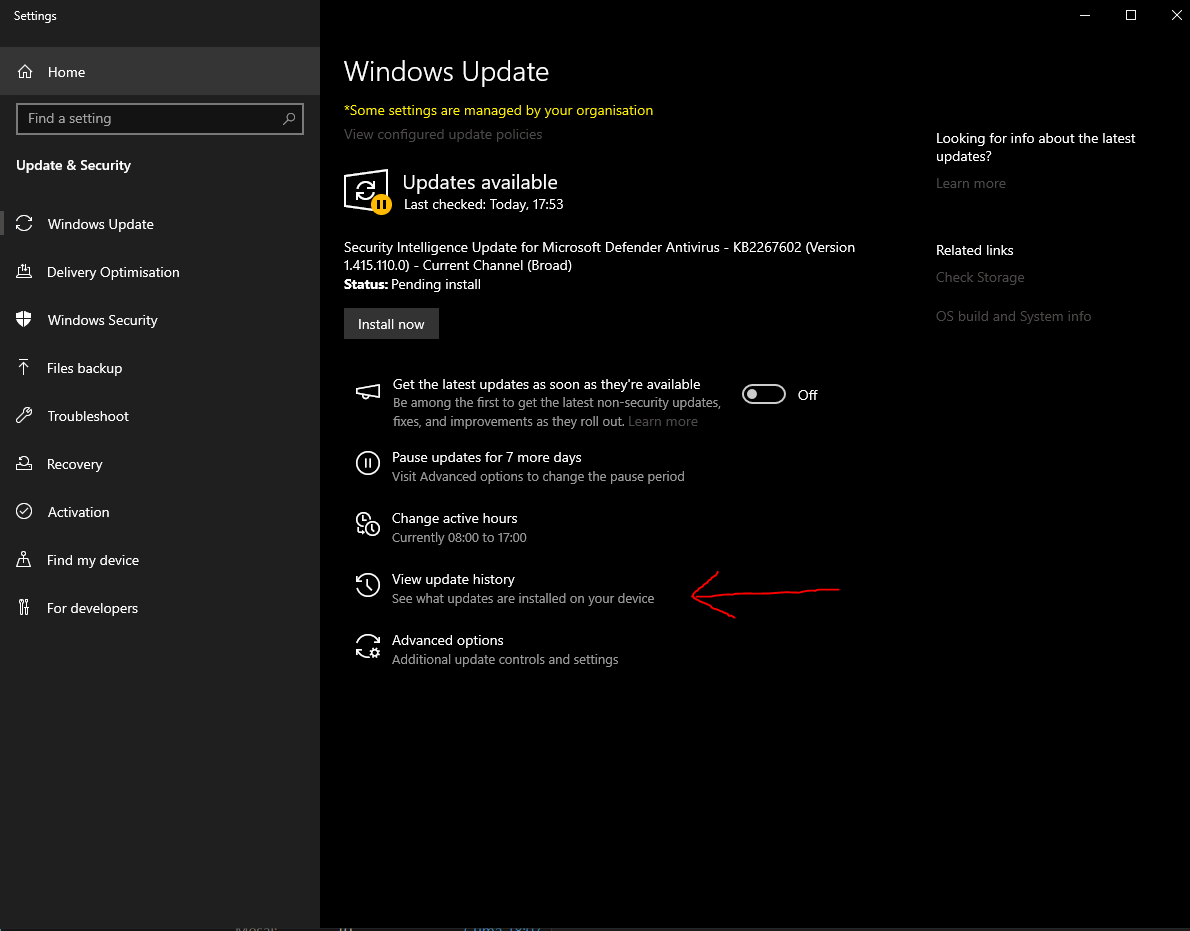Click the Delivery Optimisation icon
Screen dimensions: 1190x931
[24, 271]
